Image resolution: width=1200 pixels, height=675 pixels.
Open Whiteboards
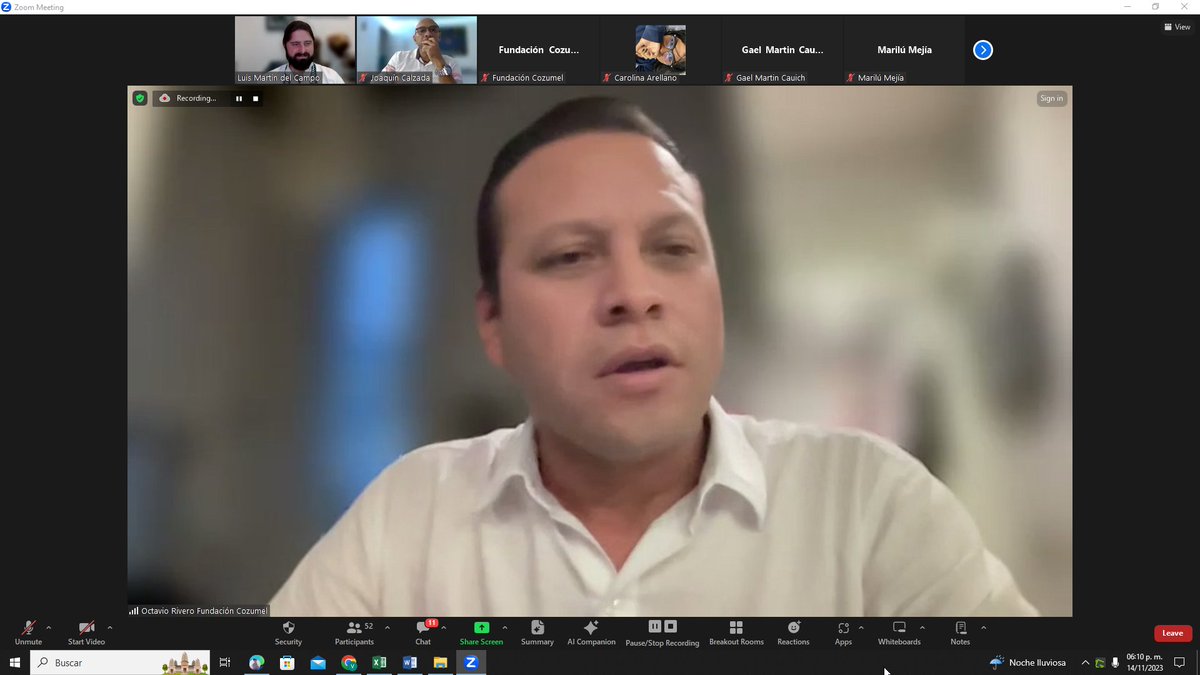coord(899,633)
